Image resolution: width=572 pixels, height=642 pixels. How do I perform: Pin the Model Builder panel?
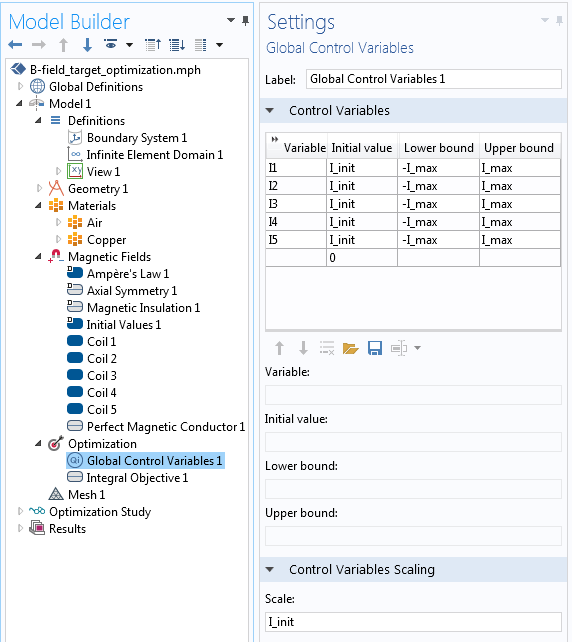(245, 20)
